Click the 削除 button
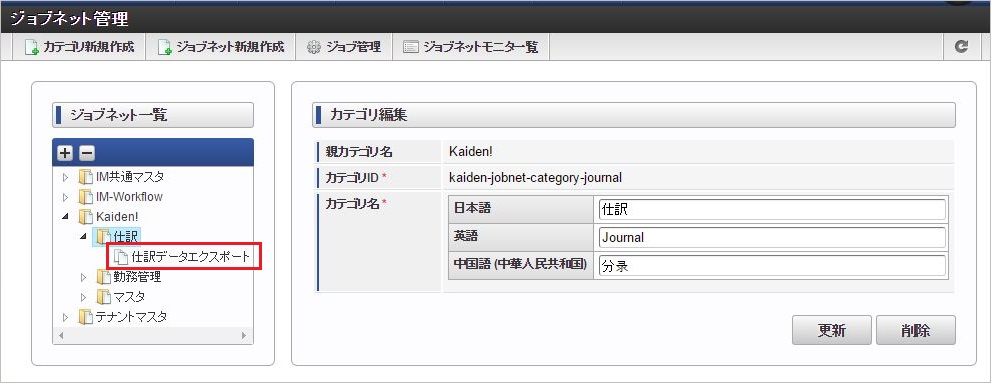Viewport: 991px width, 383px height. point(916,331)
